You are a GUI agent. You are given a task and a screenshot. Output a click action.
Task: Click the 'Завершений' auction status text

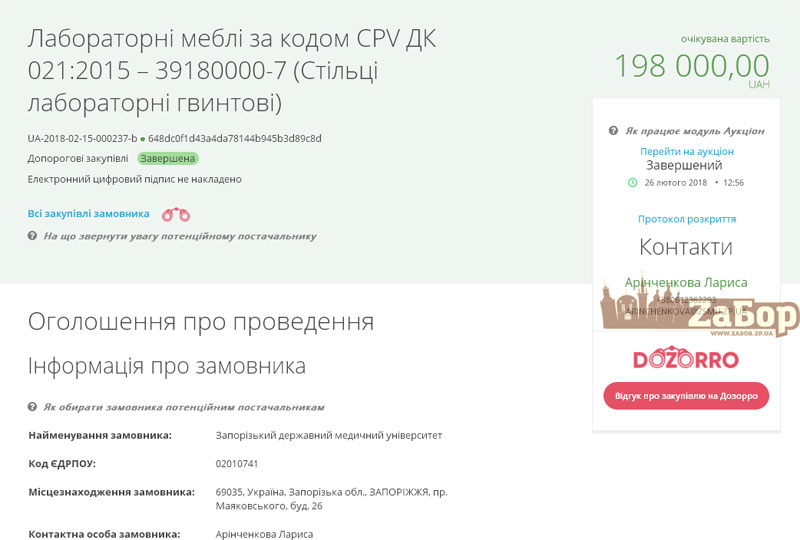[684, 165]
